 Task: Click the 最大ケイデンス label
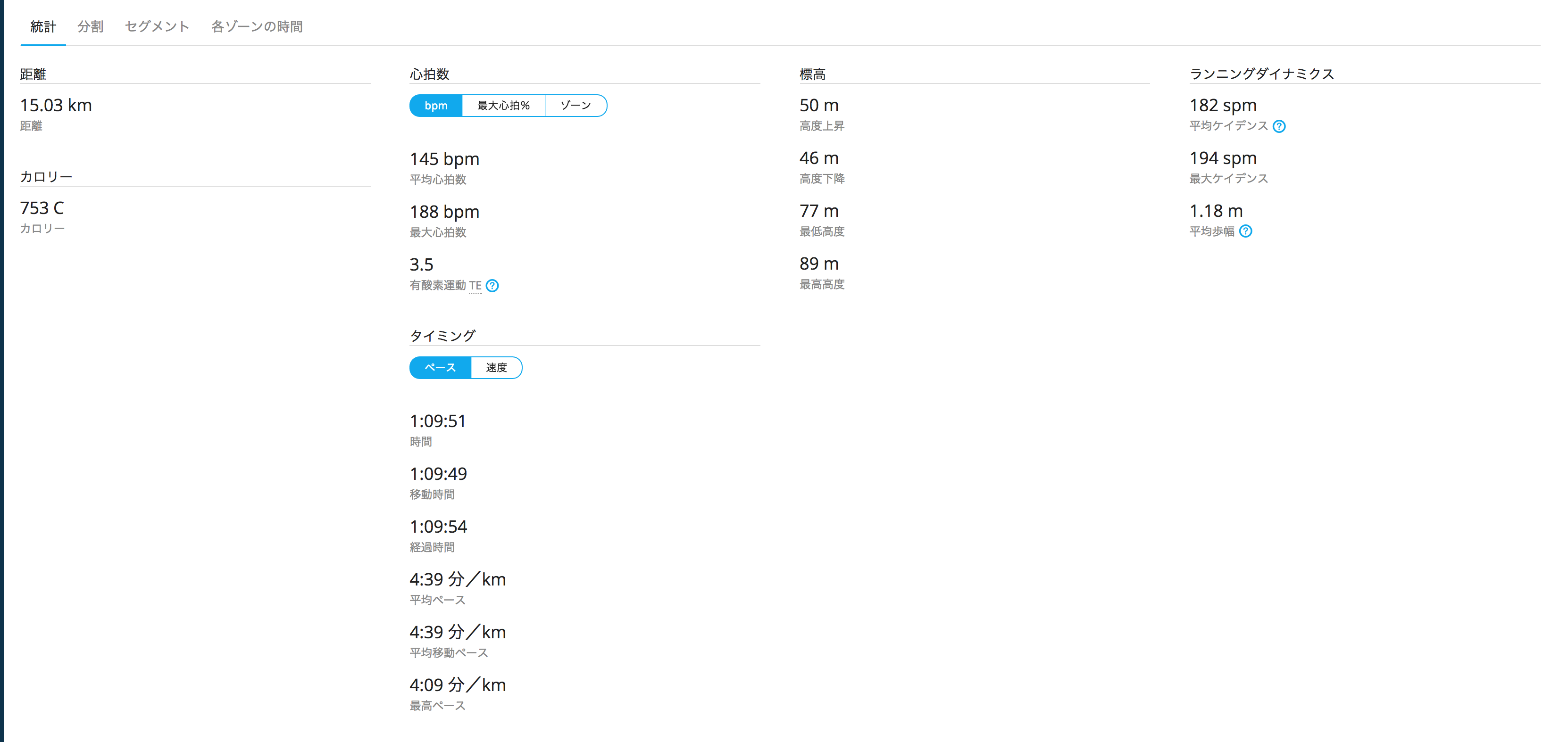[1229, 178]
